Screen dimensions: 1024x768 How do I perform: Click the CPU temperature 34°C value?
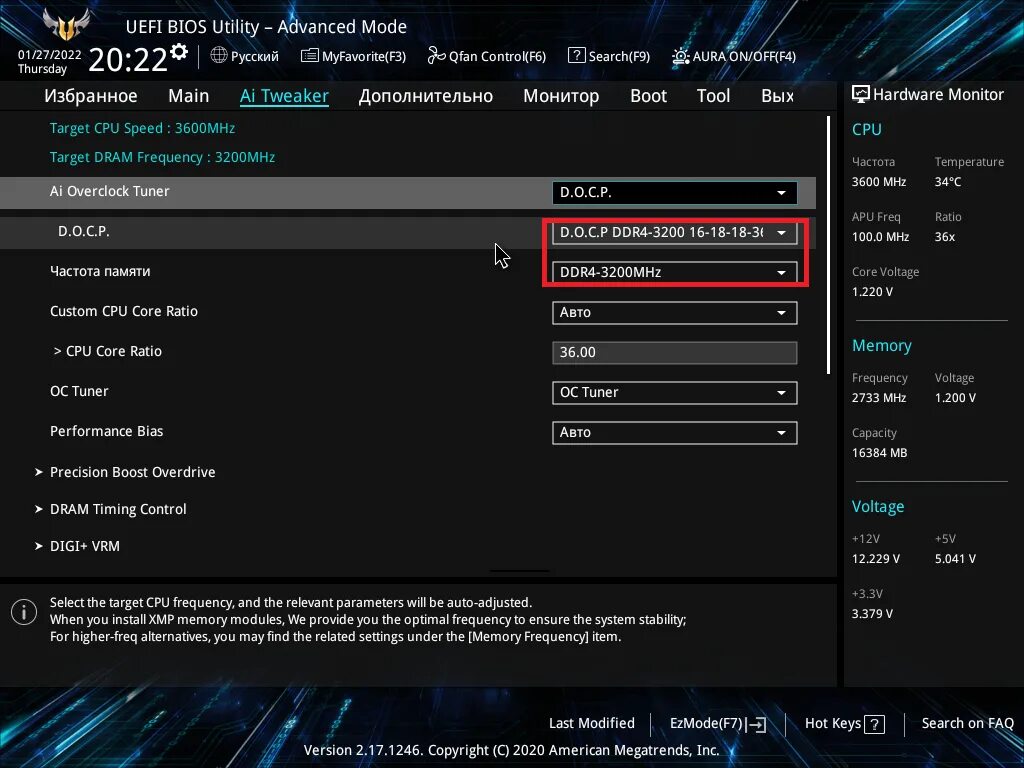pos(948,182)
